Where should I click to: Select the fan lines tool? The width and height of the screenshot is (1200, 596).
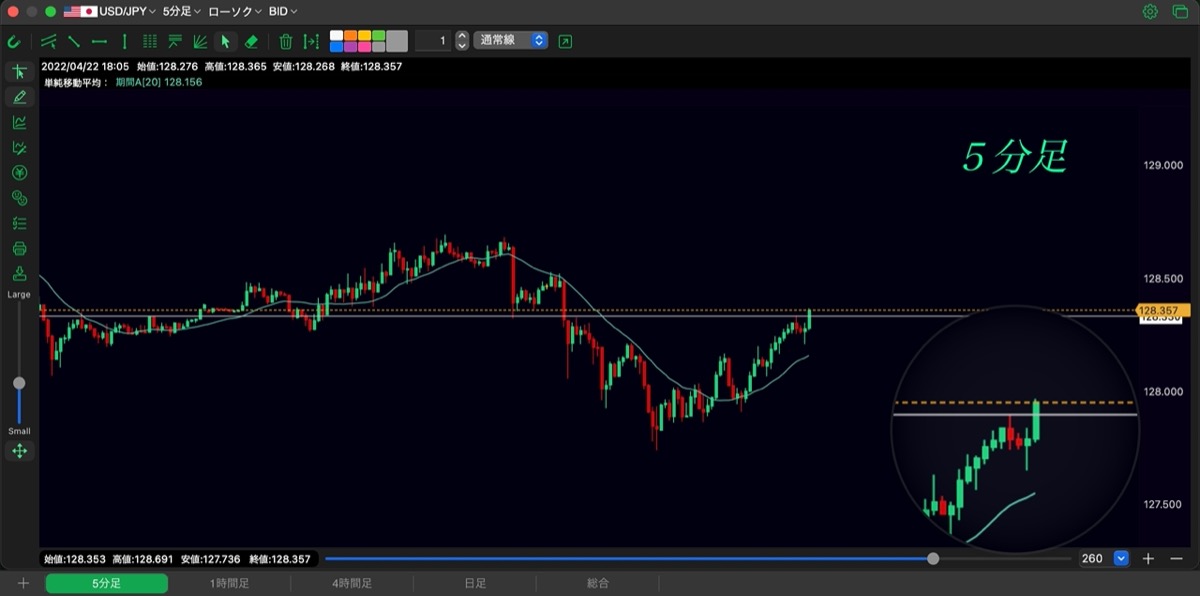pyautogui.click(x=200, y=41)
